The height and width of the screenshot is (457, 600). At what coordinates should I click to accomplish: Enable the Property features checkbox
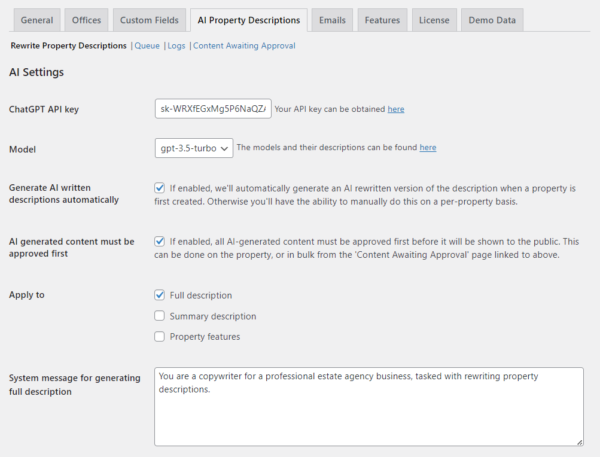(x=160, y=336)
